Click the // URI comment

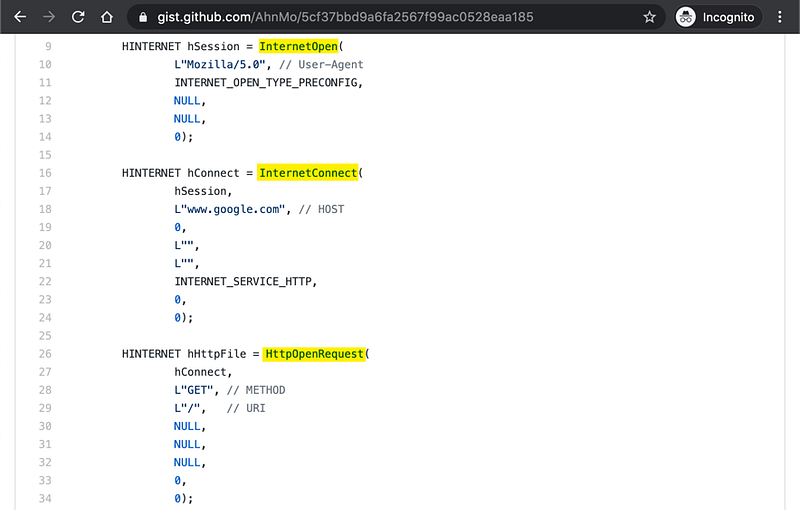246,408
